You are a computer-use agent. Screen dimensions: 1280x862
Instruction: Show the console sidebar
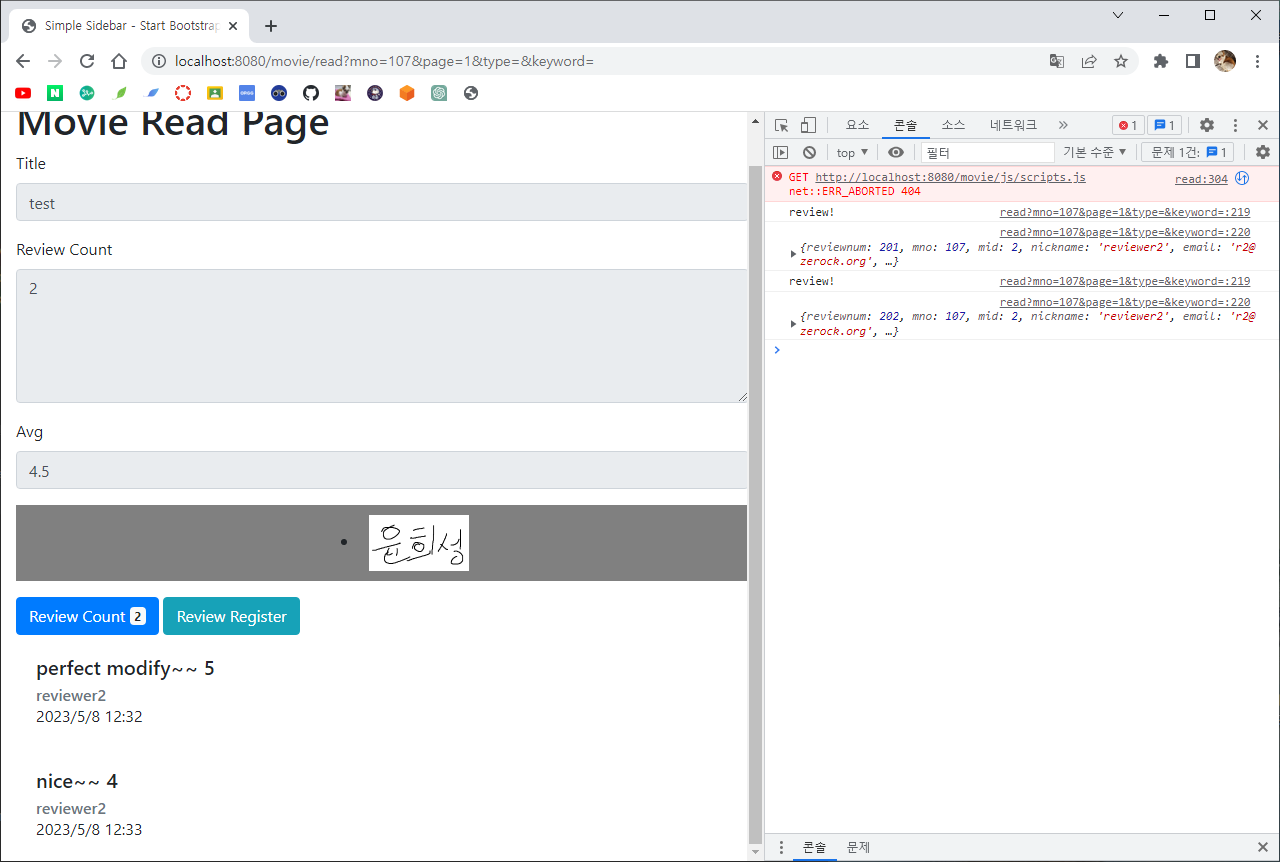781,152
